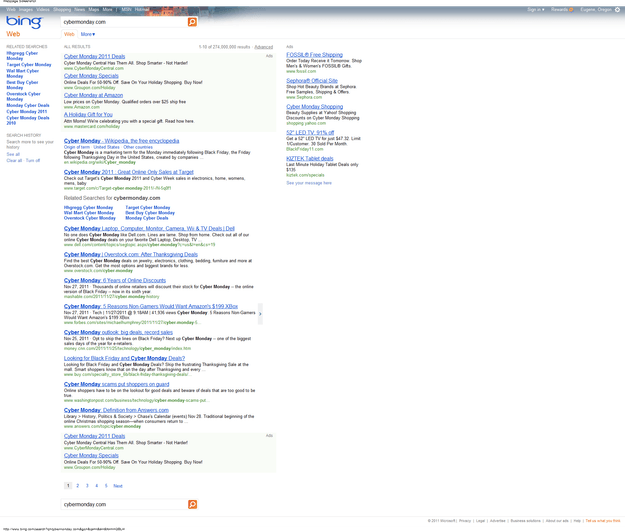Image resolution: width=625 pixels, height=531 pixels.
Task: Open the A Holiday Gift for You ad
Action: click(88, 114)
